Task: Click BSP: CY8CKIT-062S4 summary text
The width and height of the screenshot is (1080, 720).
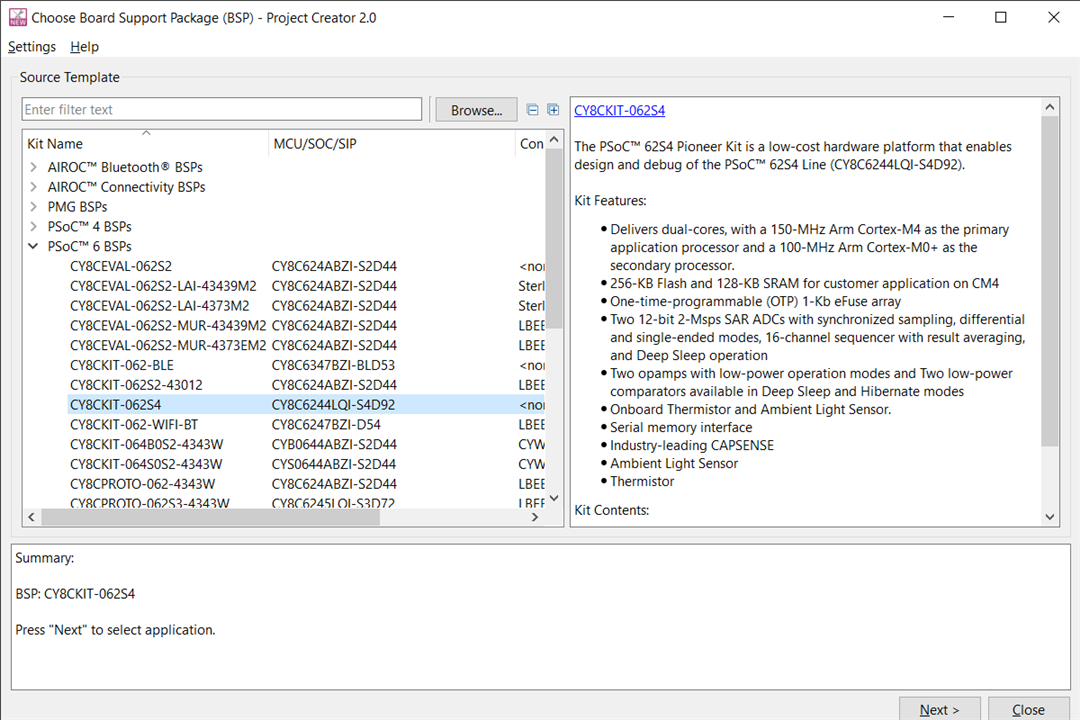Action: point(75,594)
